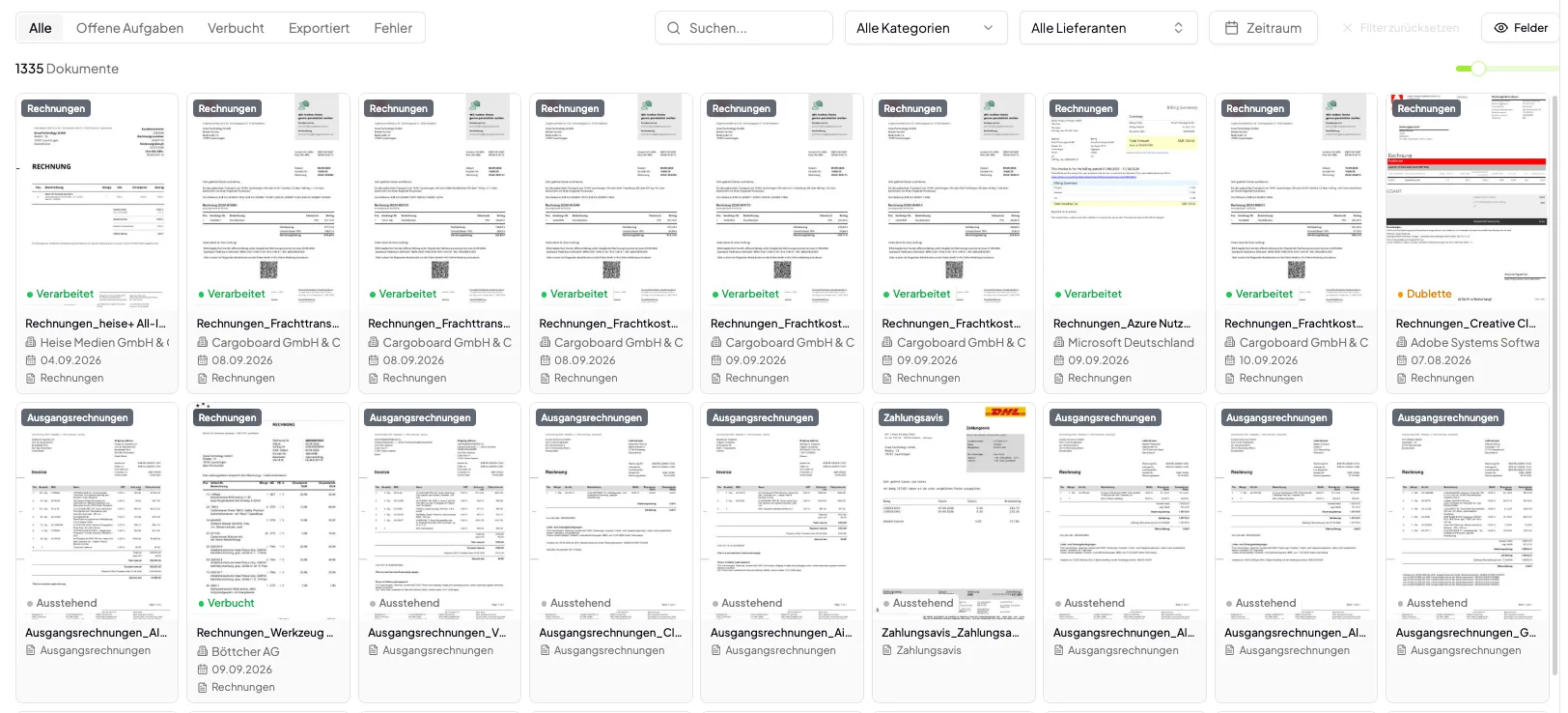The image size is (1568, 713).
Task: Switch to the Alle tab
Action: click(41, 28)
